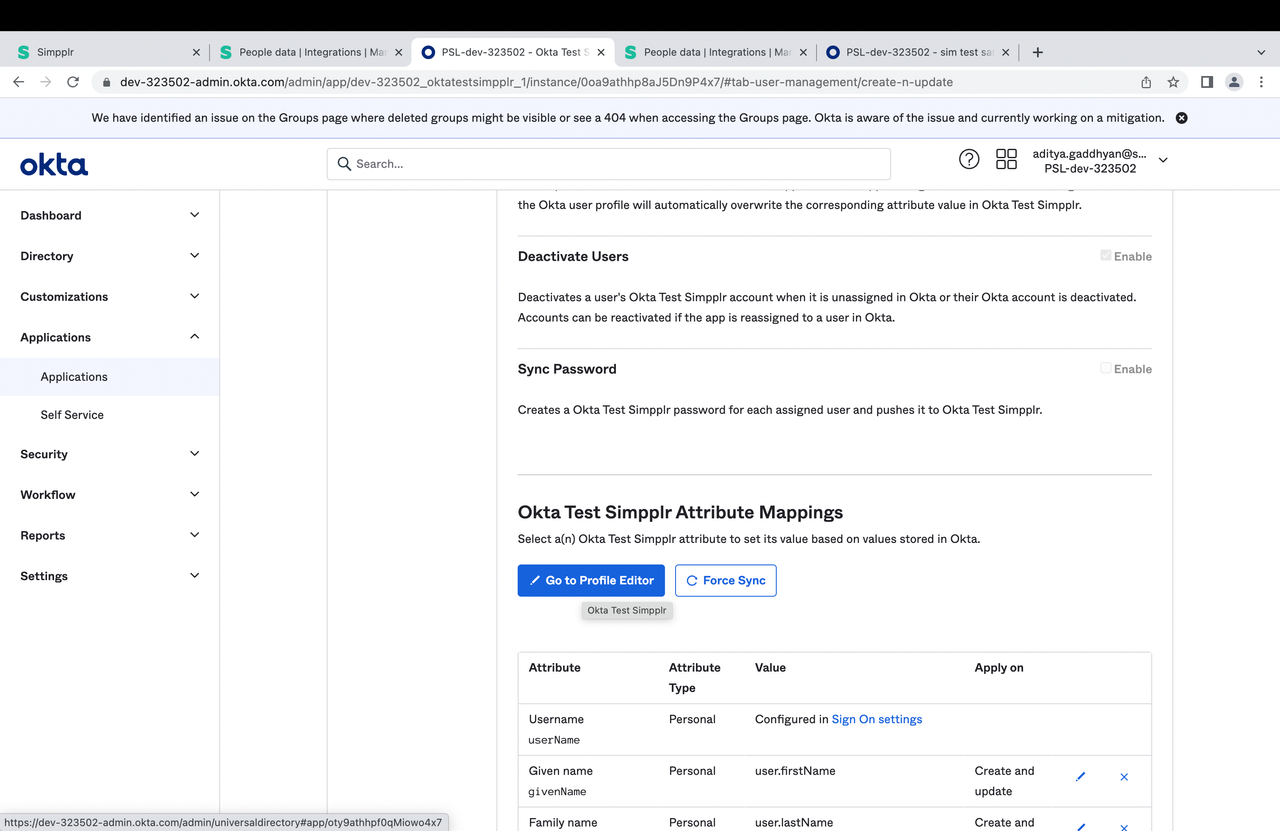The height and width of the screenshot is (831, 1280).
Task: Click the Force Sync button
Action: coord(725,580)
